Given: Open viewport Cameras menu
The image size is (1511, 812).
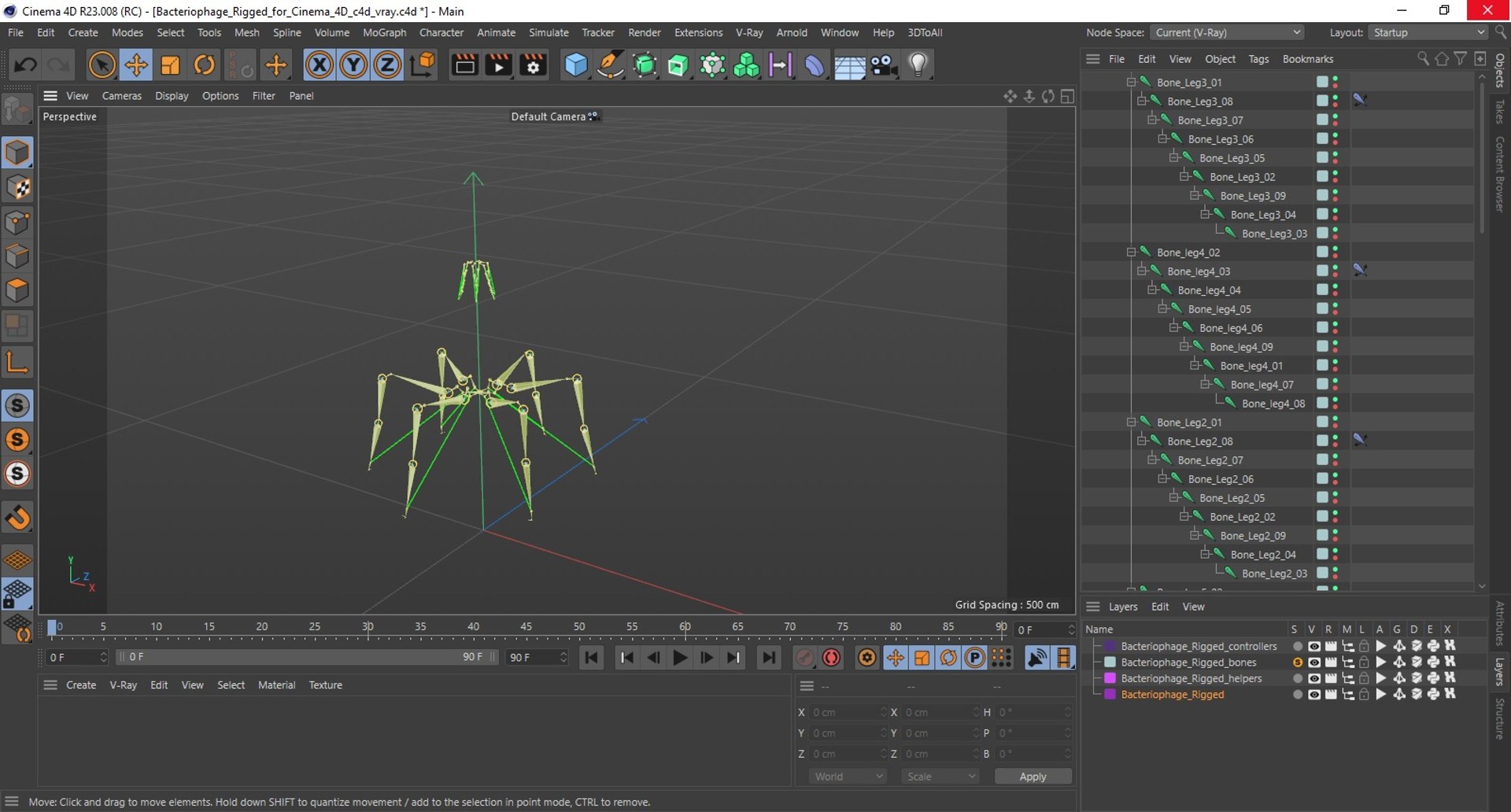Looking at the screenshot, I should 122,96.
